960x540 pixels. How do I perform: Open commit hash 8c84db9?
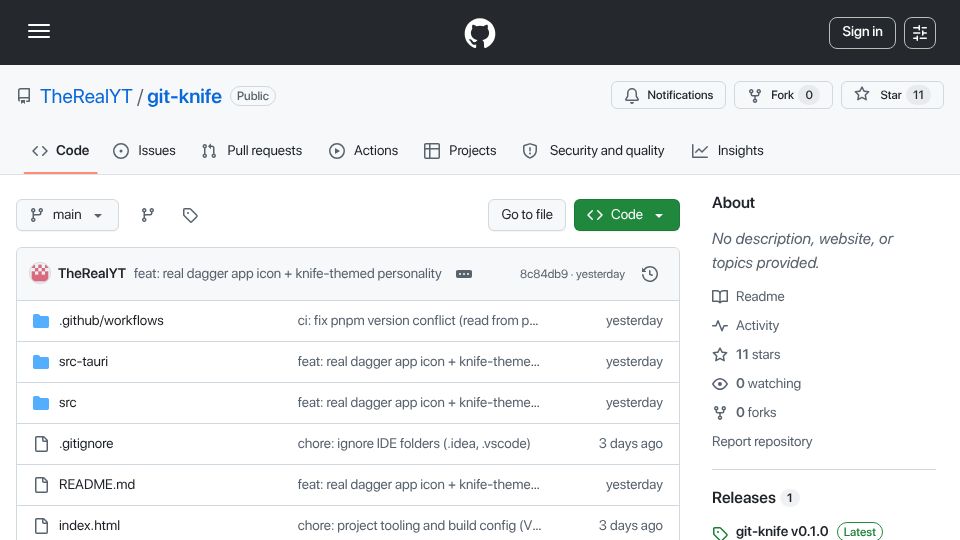(x=544, y=274)
